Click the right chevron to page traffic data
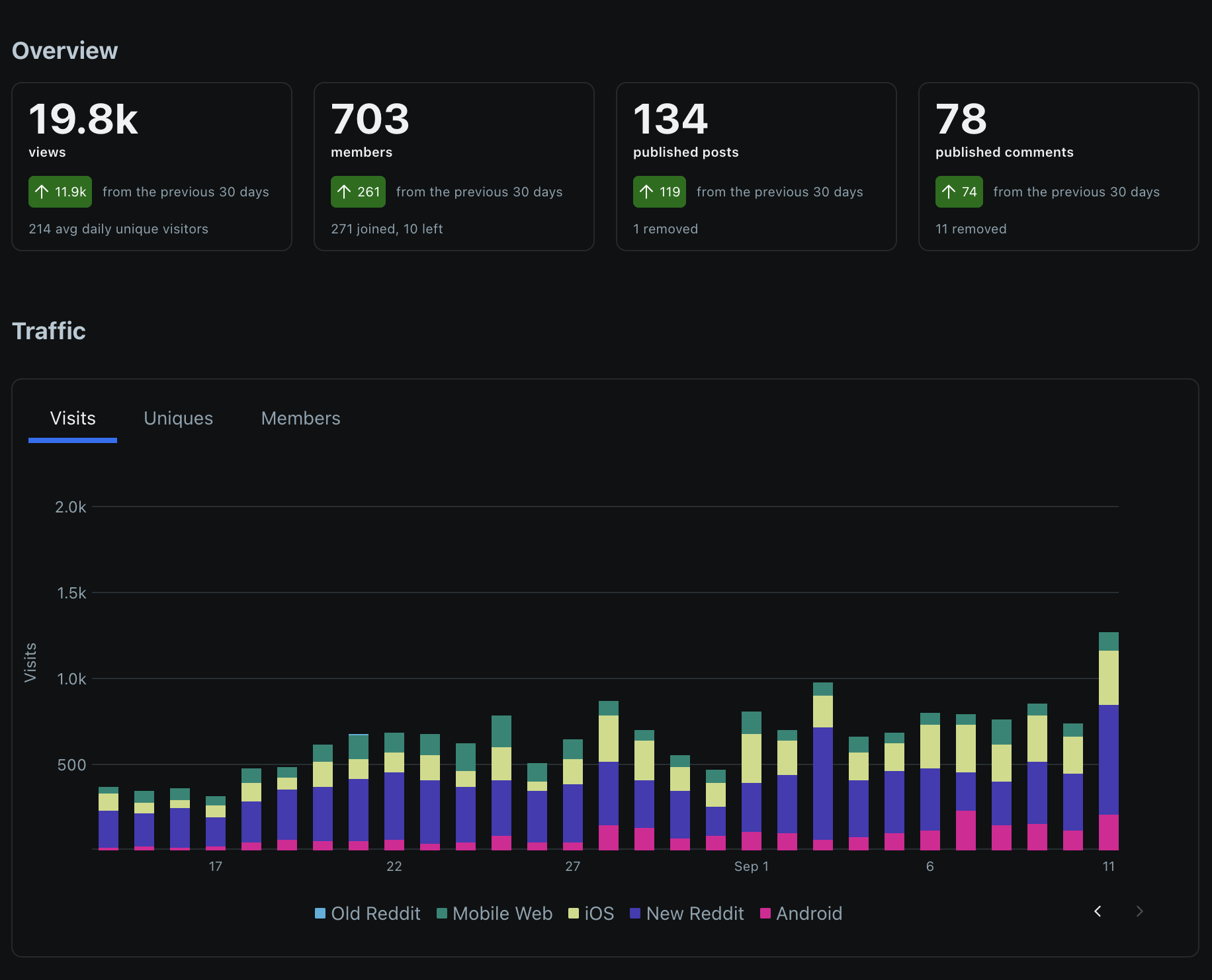Viewport: 1212px width, 980px height. tap(1139, 911)
